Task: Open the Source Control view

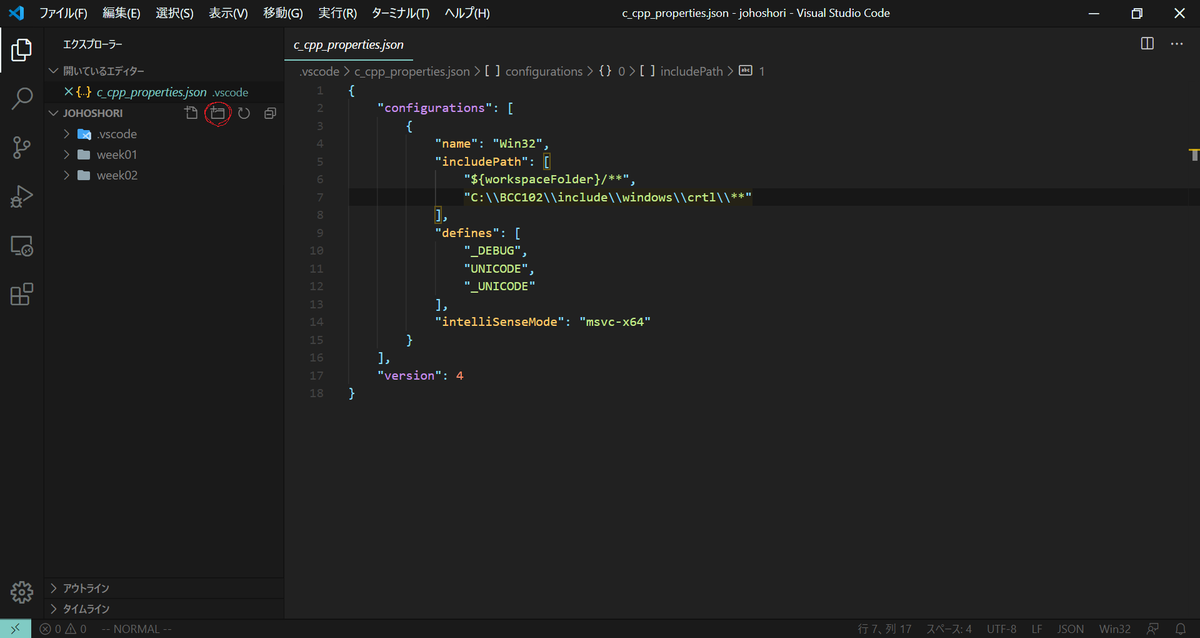Action: pos(22,147)
